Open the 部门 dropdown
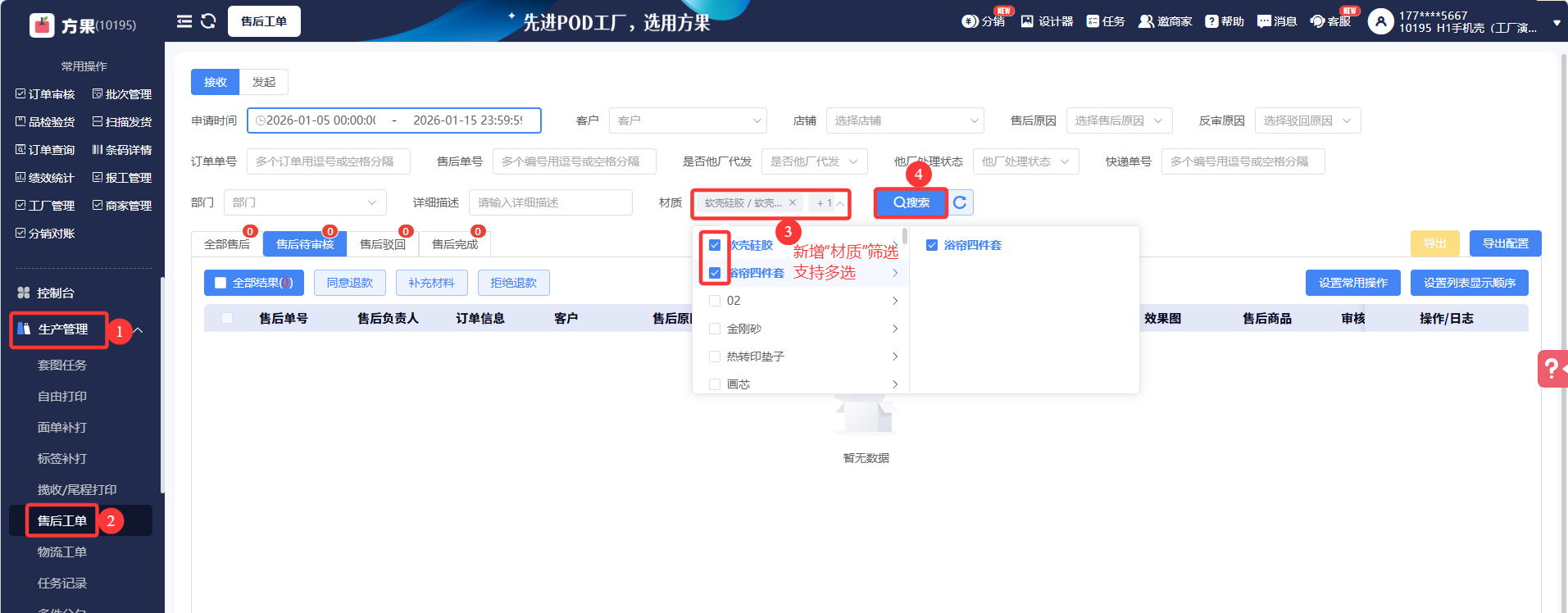Viewport: 1568px width, 613px height. pos(305,202)
